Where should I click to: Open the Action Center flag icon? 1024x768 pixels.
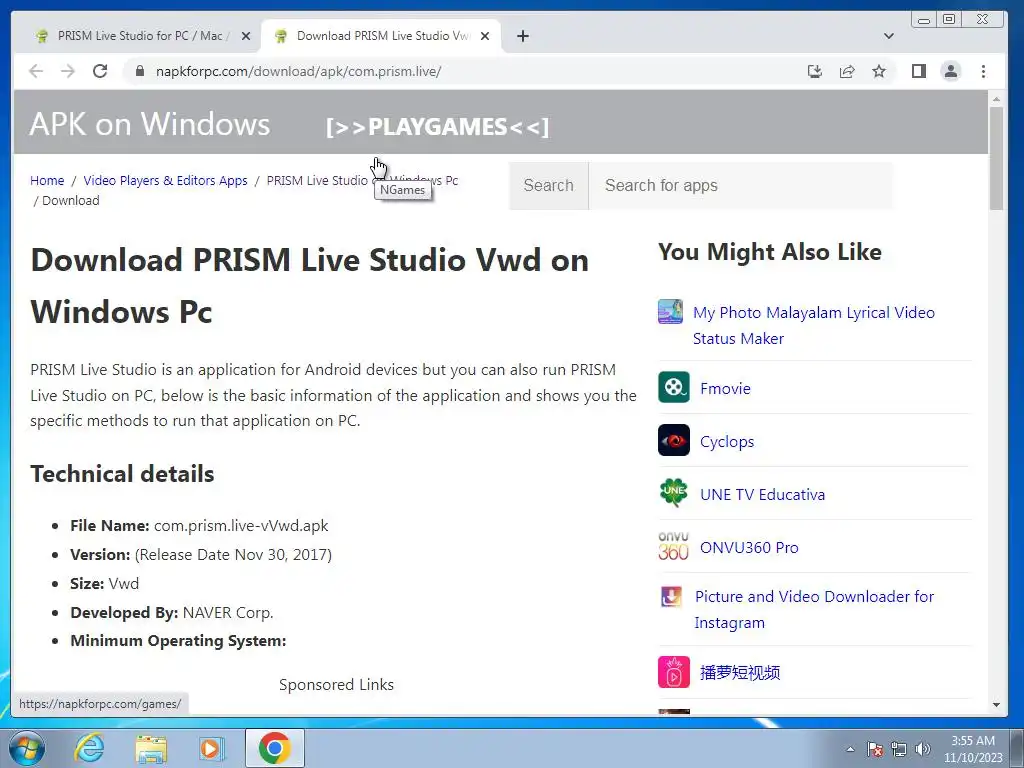tap(875, 749)
